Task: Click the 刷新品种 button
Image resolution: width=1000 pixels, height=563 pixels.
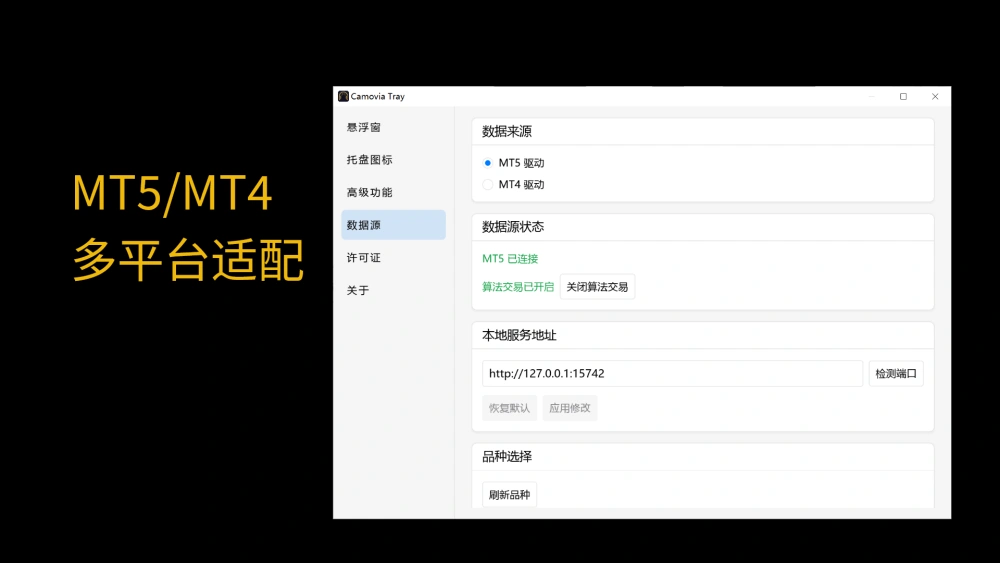Action: pyautogui.click(x=509, y=495)
